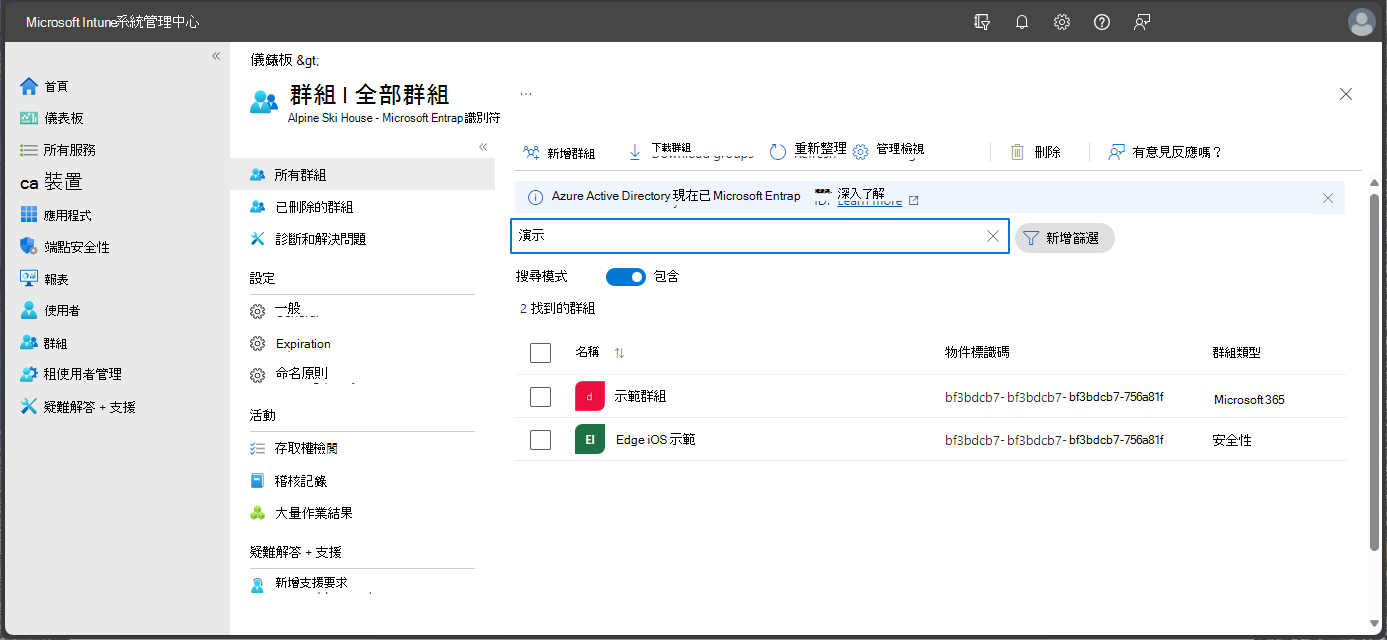
Task: Open the user account avatar
Action: 1361,22
